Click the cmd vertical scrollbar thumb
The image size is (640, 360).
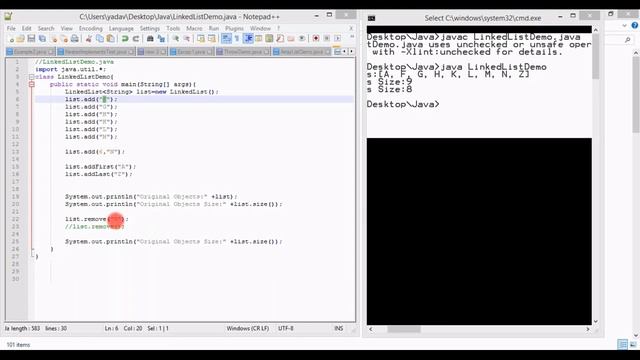(596, 56)
